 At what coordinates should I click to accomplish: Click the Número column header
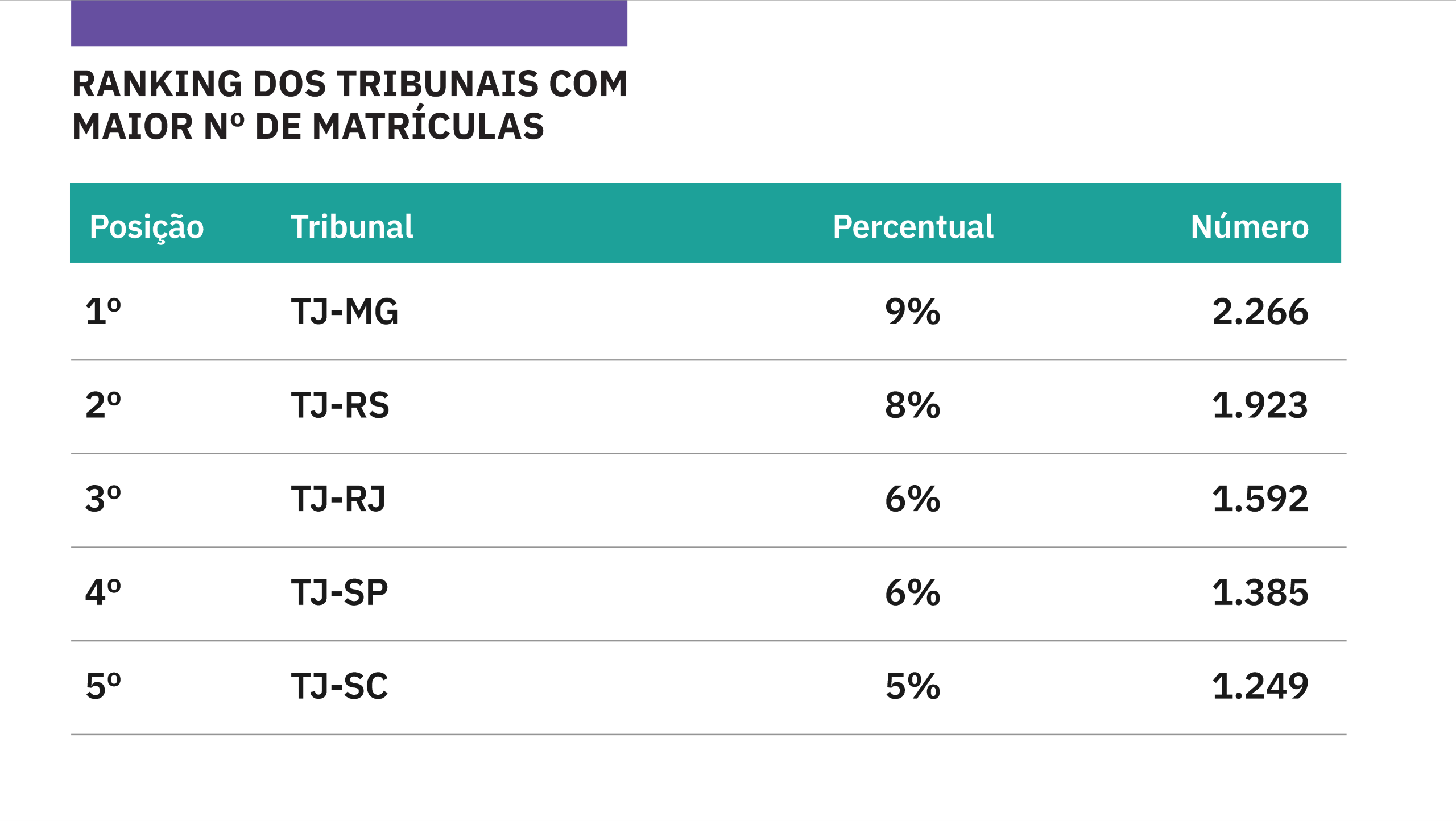coord(1250,226)
